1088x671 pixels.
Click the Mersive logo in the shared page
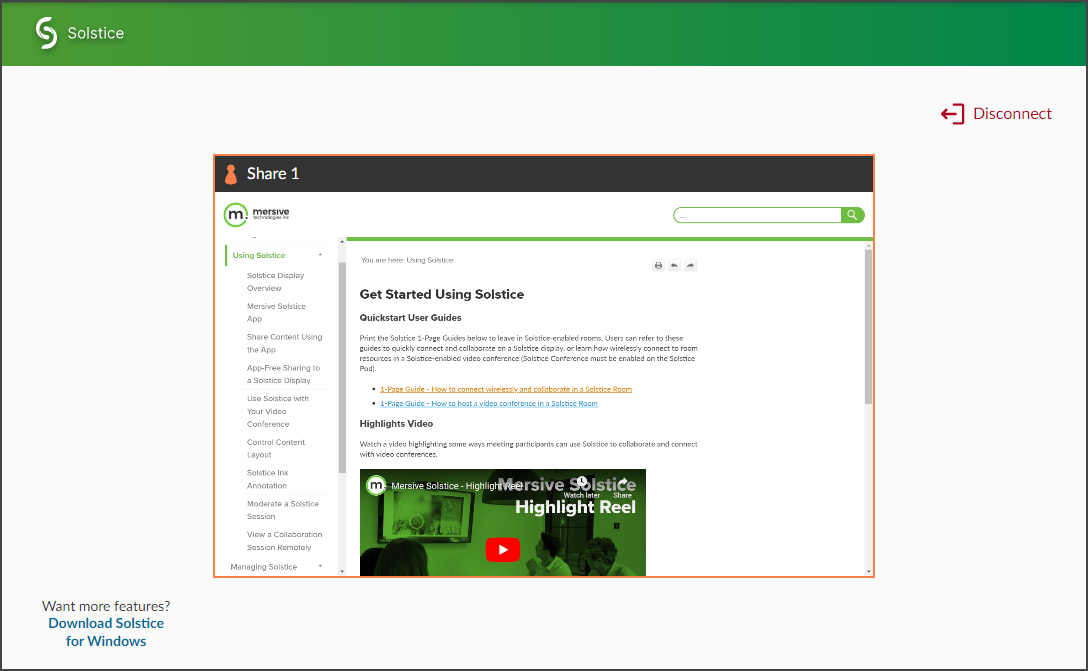(257, 214)
